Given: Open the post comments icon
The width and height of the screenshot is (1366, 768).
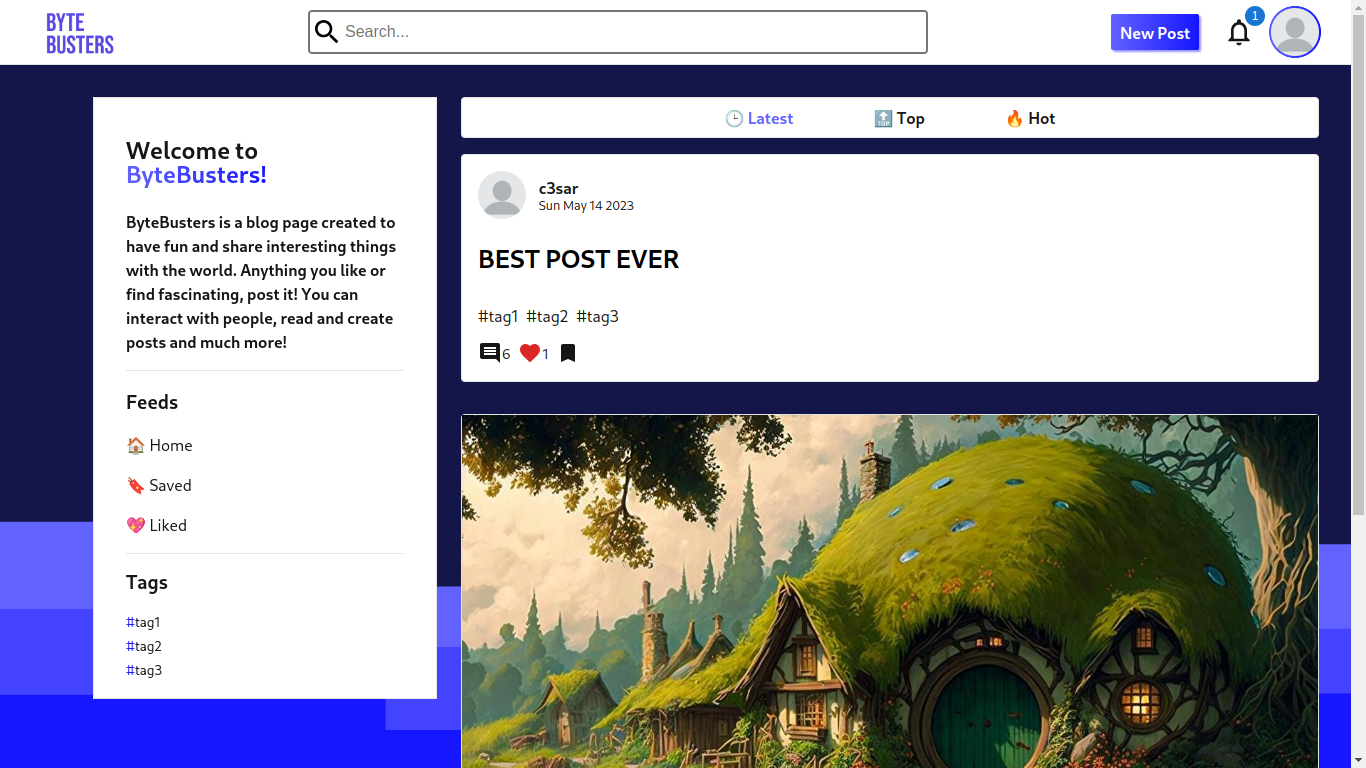Looking at the screenshot, I should [x=490, y=353].
